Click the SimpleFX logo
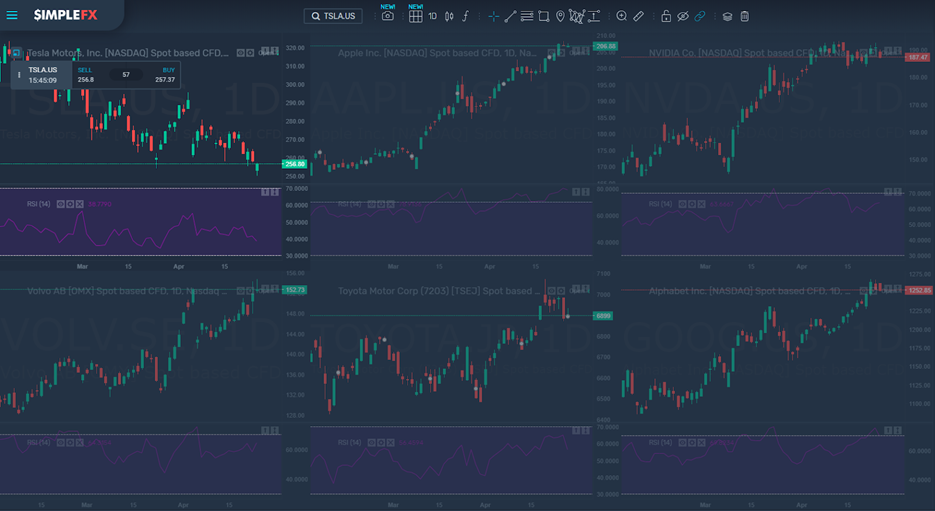This screenshot has height=511, width=935. click(x=65, y=16)
